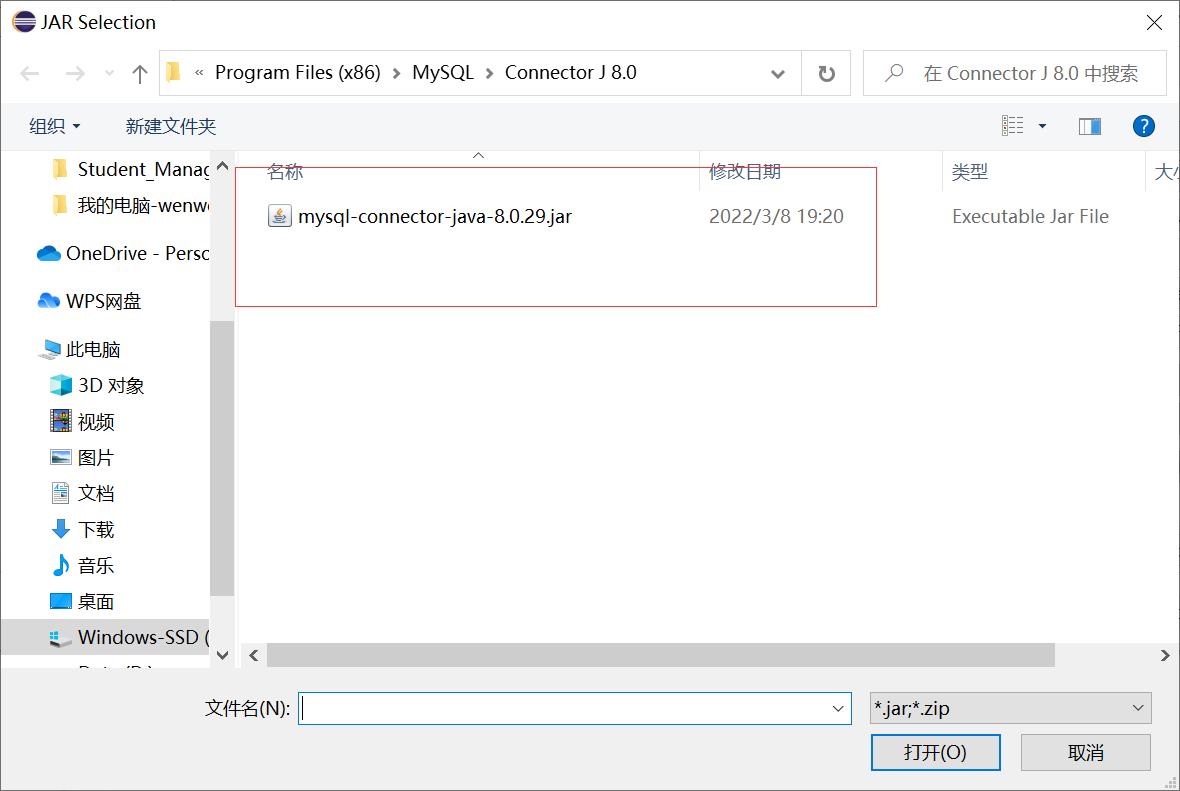Select 此电脑 in navigation pane
1180x791 pixels.
(x=81, y=349)
